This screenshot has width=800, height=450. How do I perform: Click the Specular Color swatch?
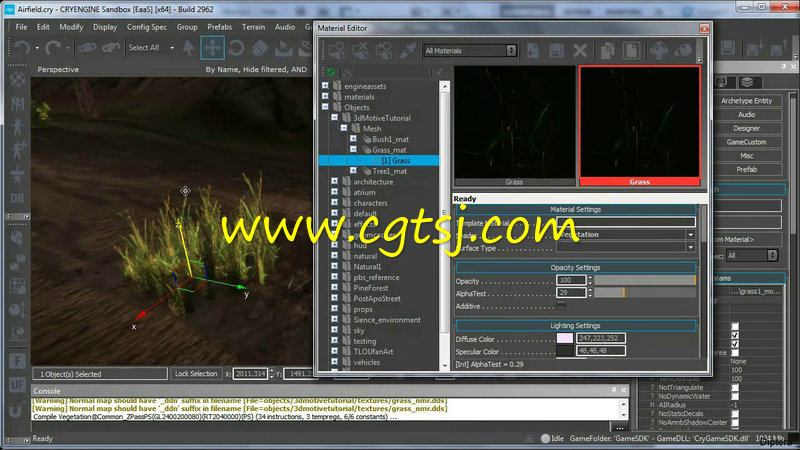[x=565, y=351]
